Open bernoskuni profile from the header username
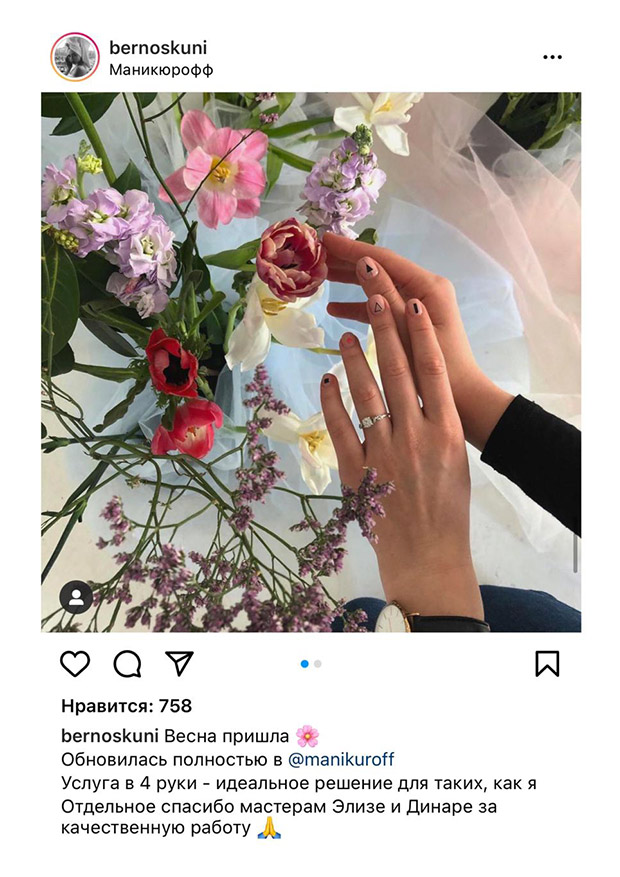 coord(158,48)
